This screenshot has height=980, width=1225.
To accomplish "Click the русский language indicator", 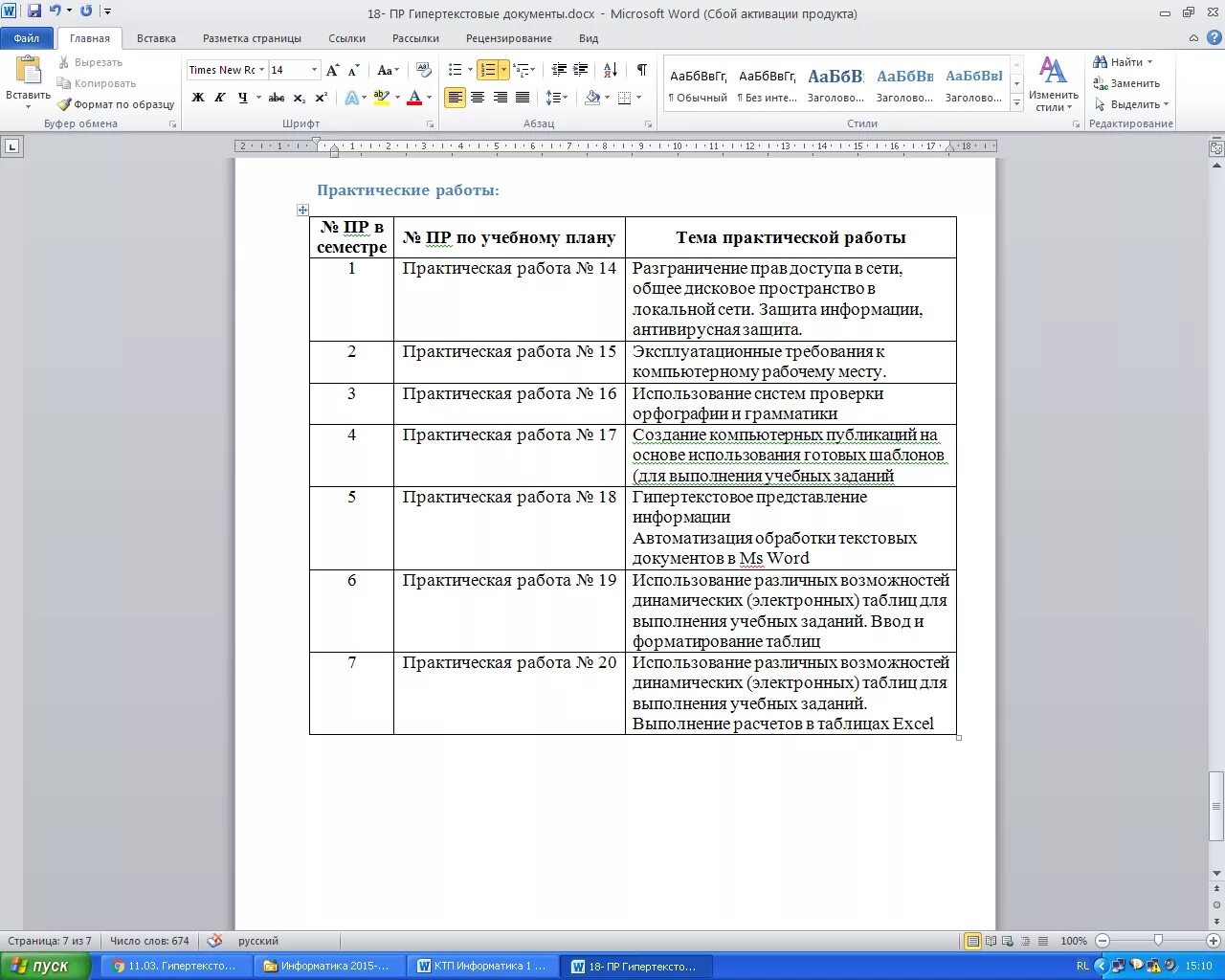I will pyautogui.click(x=258, y=941).
